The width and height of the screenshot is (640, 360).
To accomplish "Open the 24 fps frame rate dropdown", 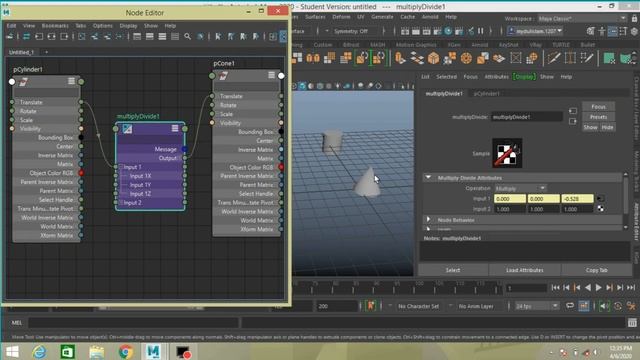I will tap(536, 306).
